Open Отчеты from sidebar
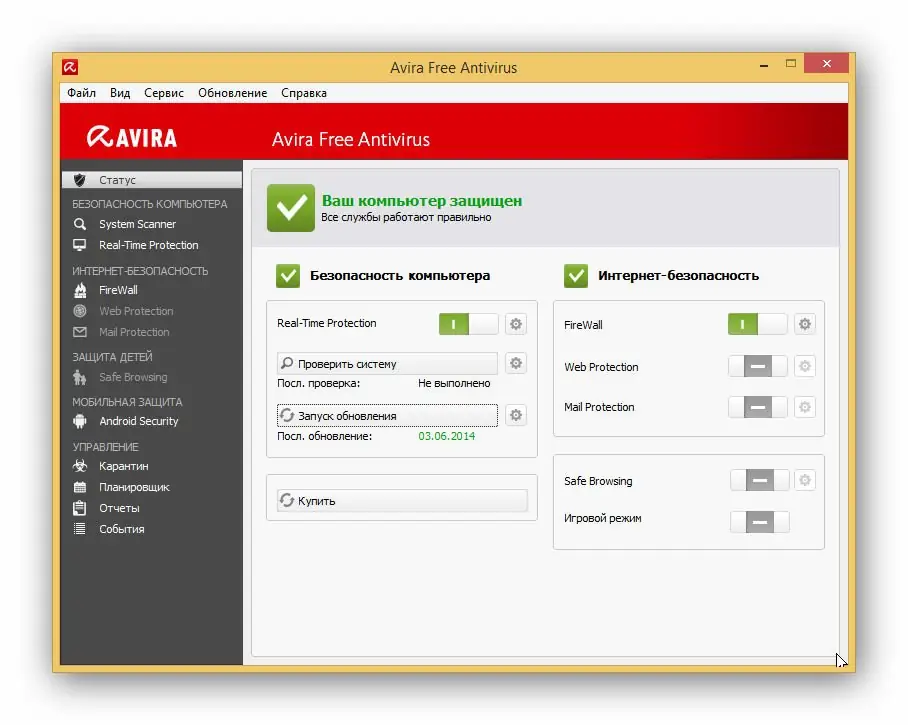This screenshot has height=725, width=908. coord(119,508)
